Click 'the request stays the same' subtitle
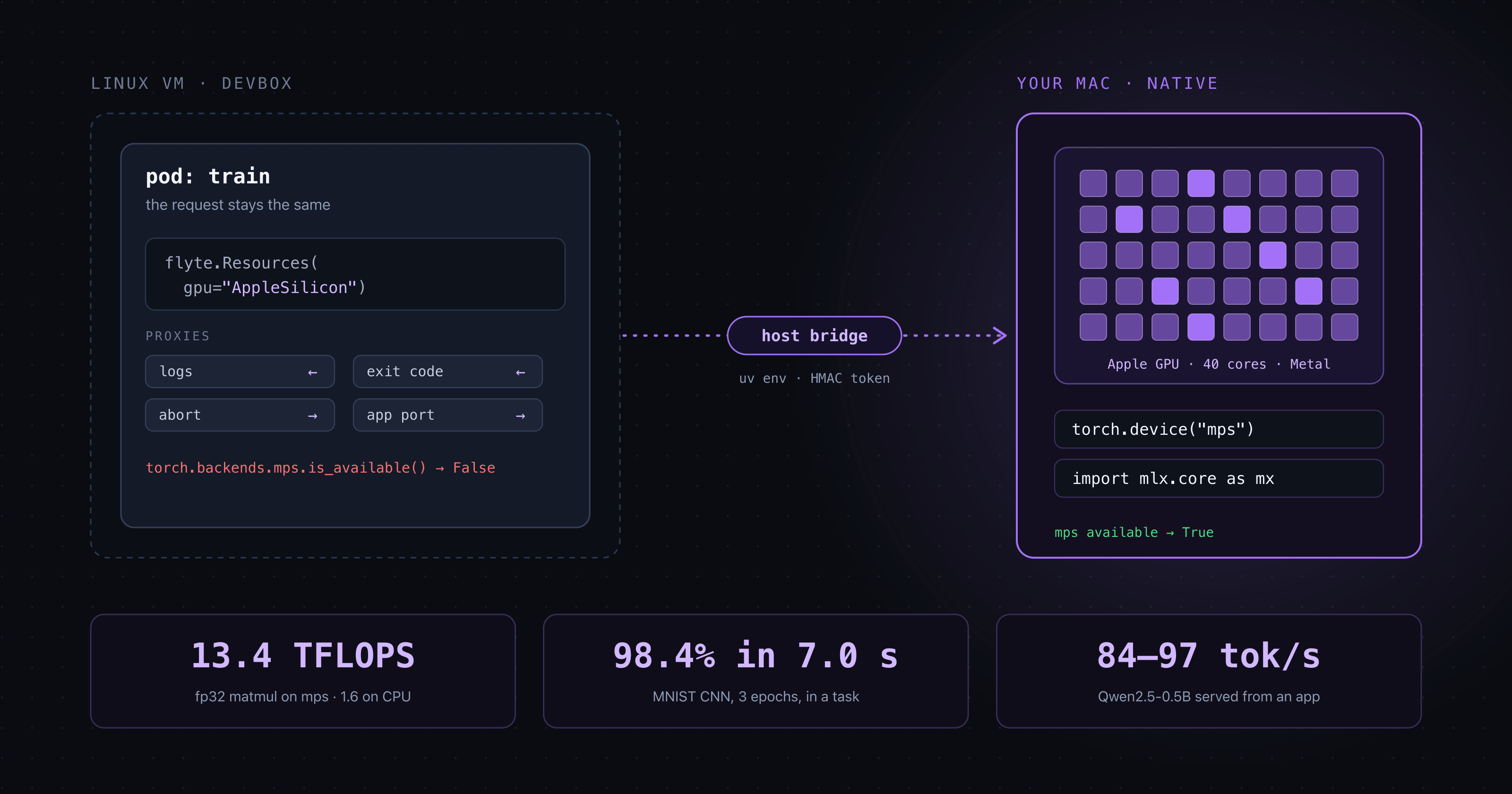1512x794 pixels. 238,205
